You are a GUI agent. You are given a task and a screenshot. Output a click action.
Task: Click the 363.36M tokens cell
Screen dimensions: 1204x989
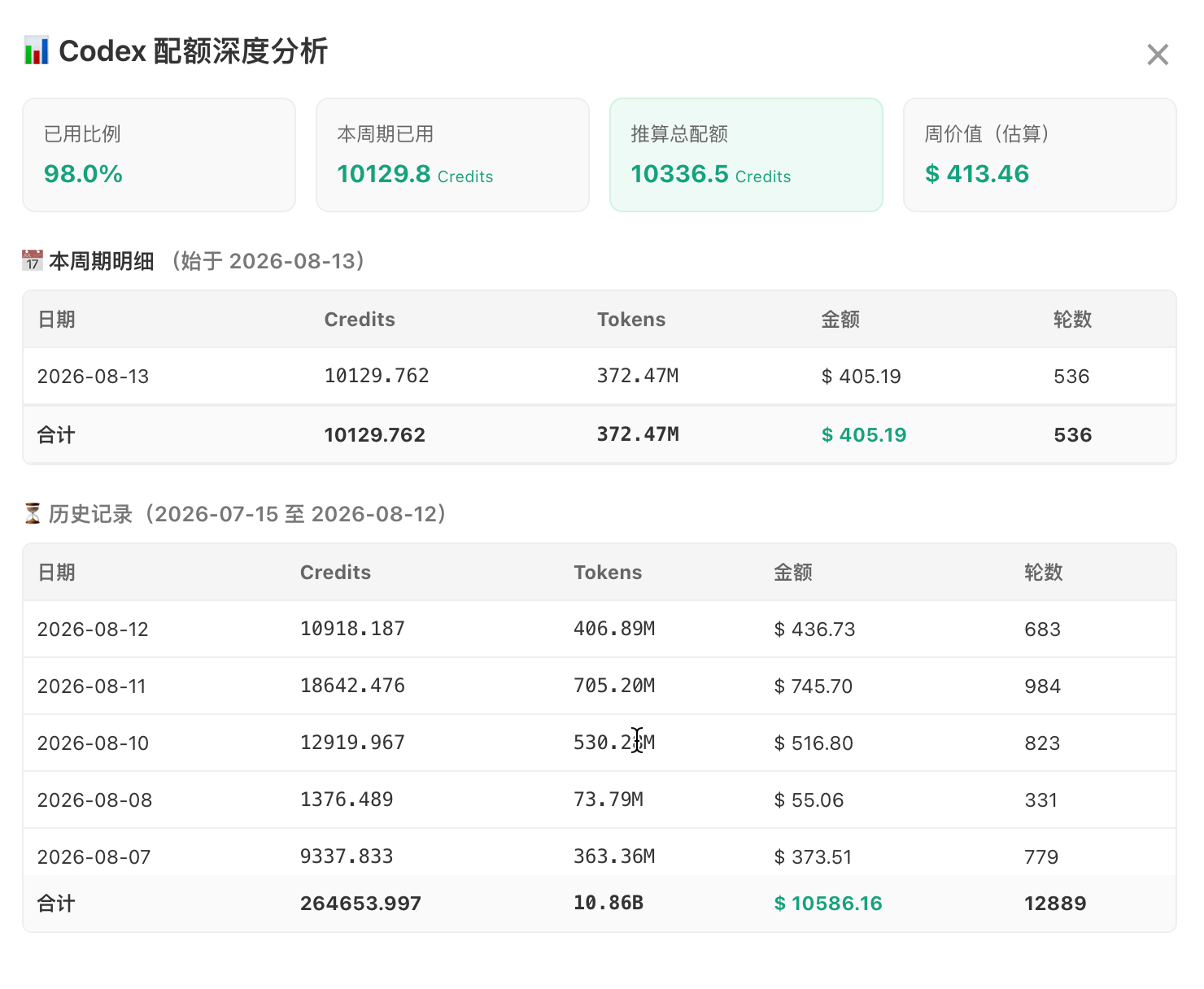click(x=614, y=856)
